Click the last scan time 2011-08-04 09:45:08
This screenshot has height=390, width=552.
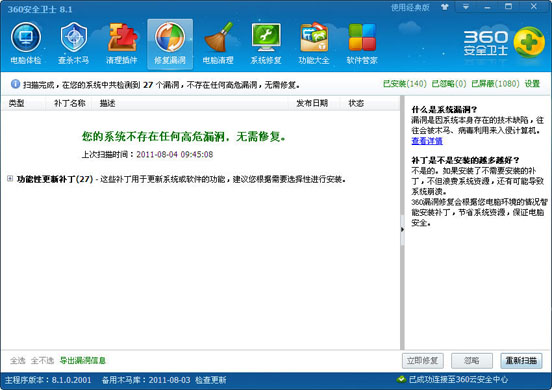(x=175, y=155)
